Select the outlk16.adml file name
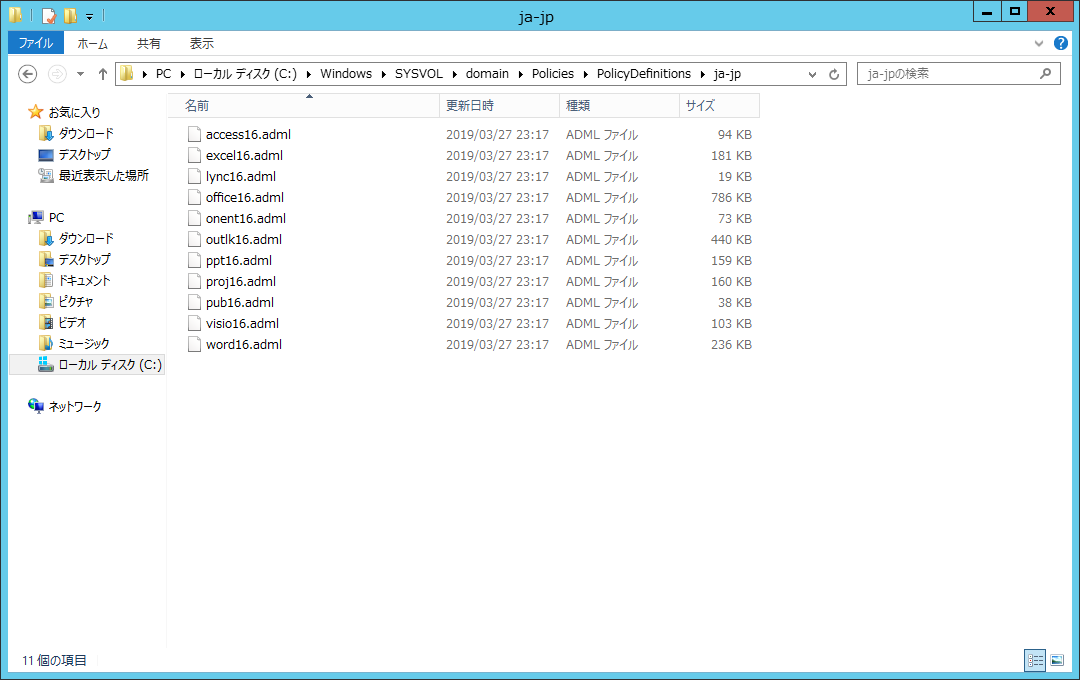1080x680 pixels. (x=244, y=240)
